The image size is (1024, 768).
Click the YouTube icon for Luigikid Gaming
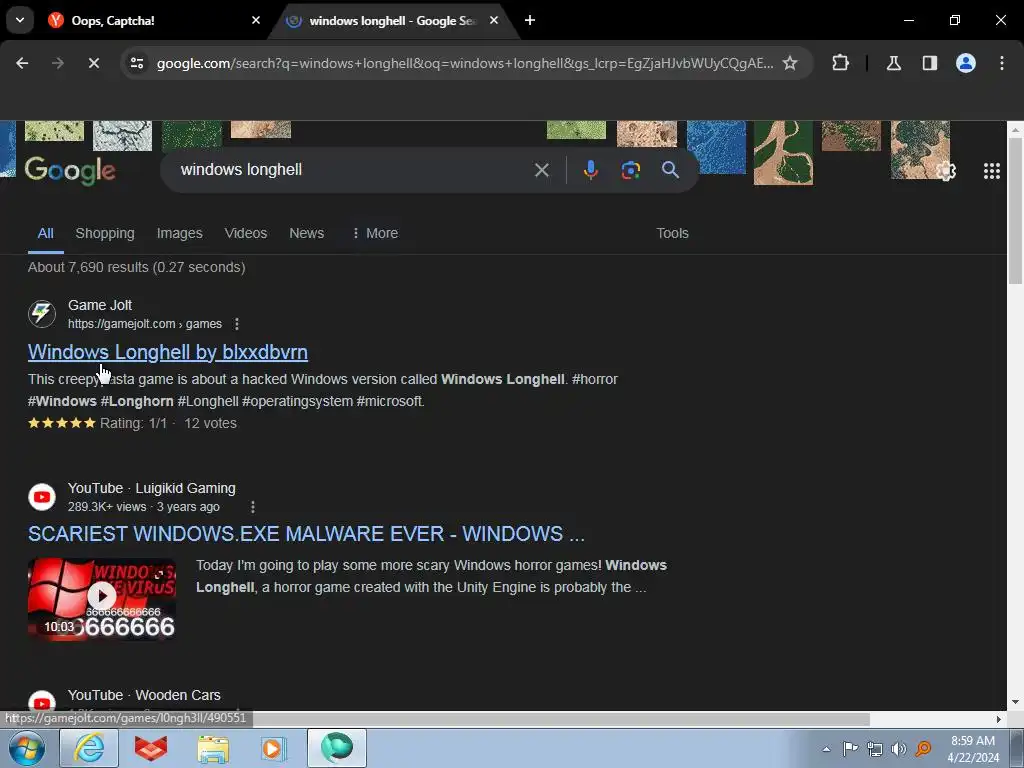[x=42, y=497]
